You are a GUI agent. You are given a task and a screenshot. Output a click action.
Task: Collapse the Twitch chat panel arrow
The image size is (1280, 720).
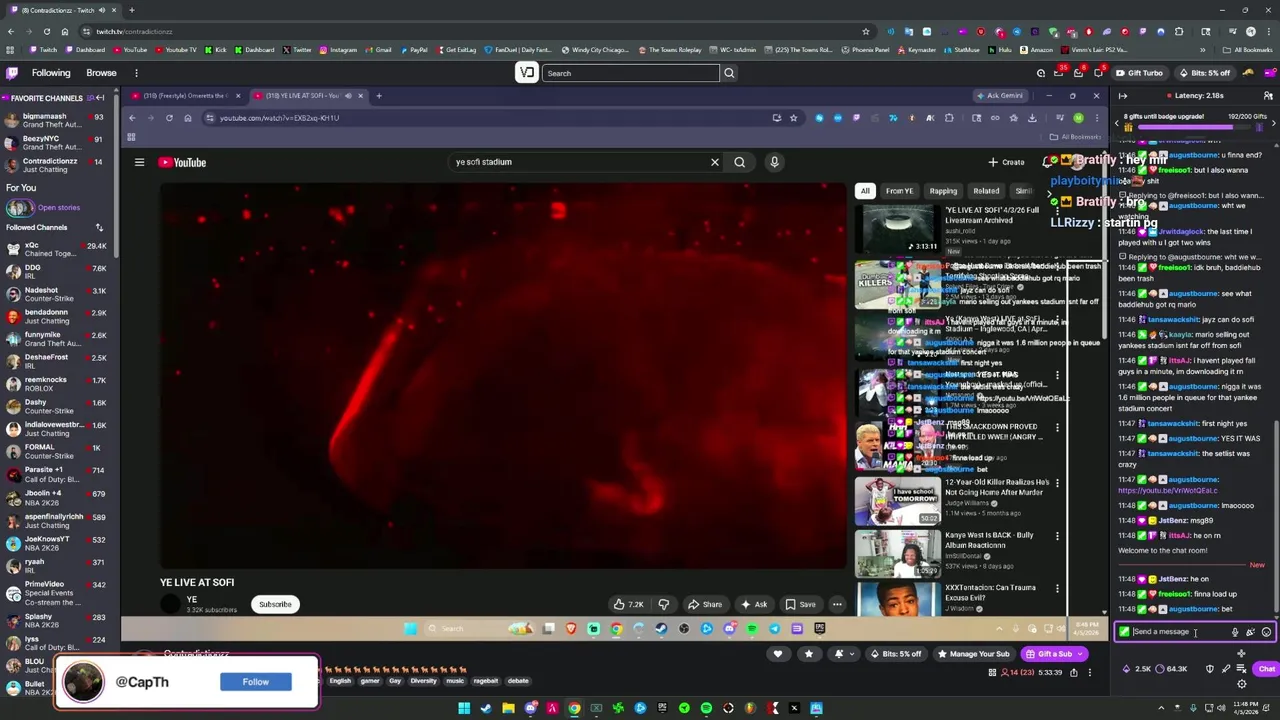tap(1123, 96)
